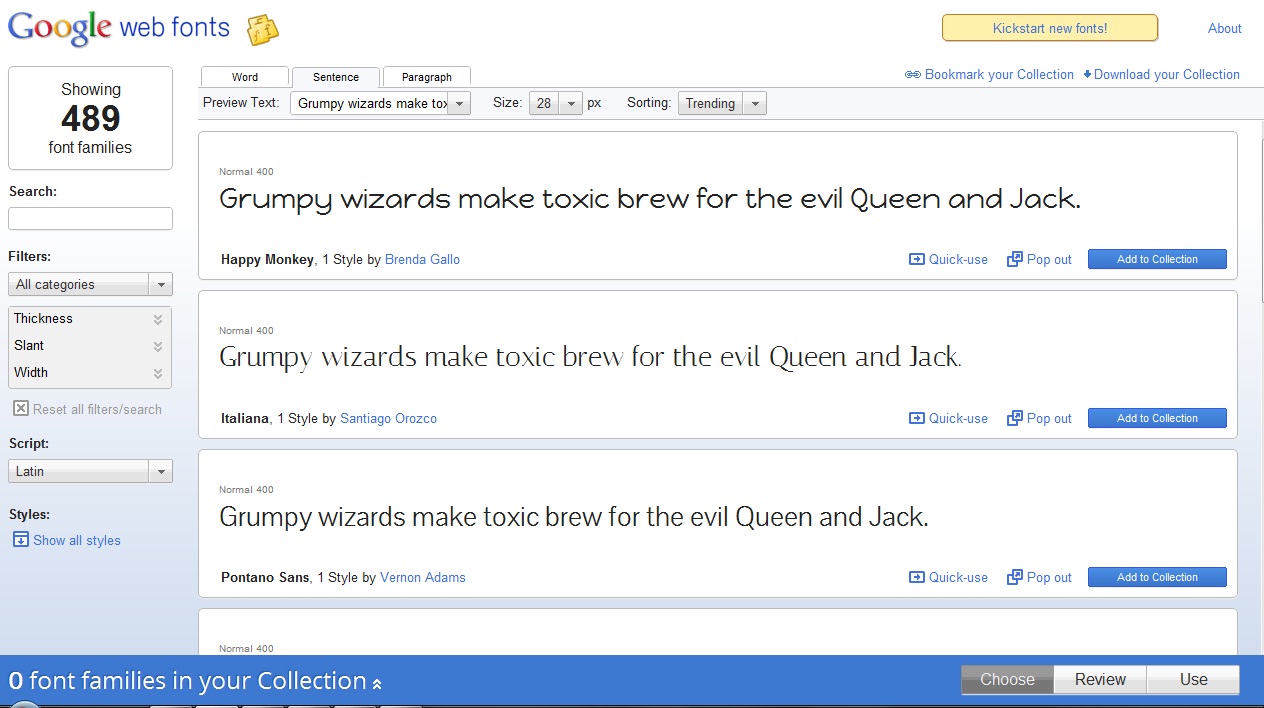Viewport: 1264px width, 708px height.
Task: Select the Use step tab
Action: pos(1193,679)
